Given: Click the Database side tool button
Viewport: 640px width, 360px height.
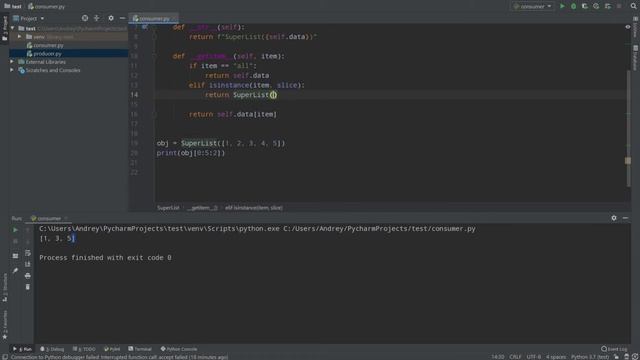Looking at the screenshot, I should [x=636, y=57].
